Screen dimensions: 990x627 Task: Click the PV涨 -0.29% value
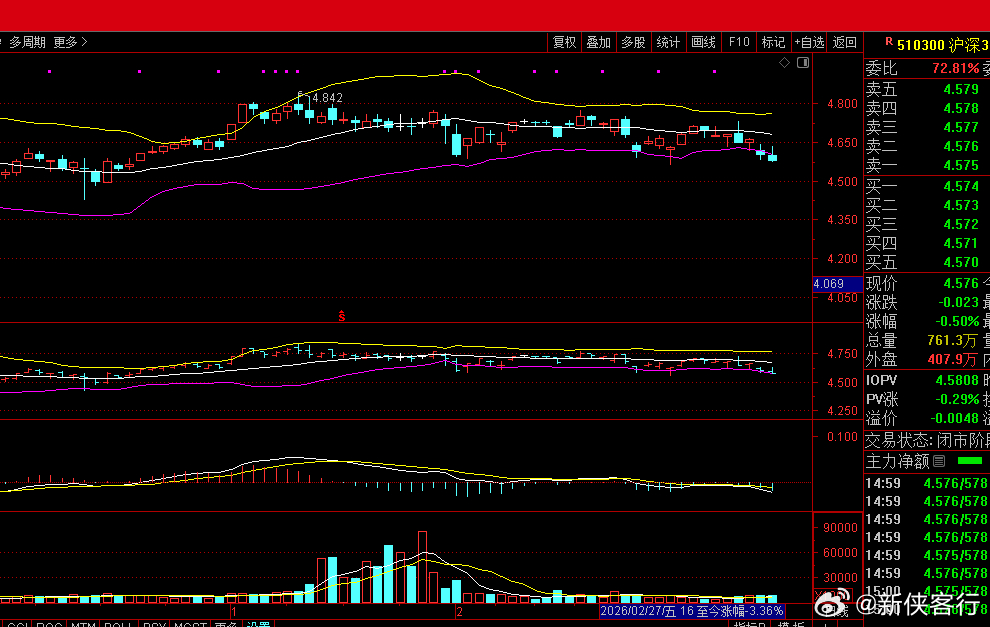[x=958, y=400]
